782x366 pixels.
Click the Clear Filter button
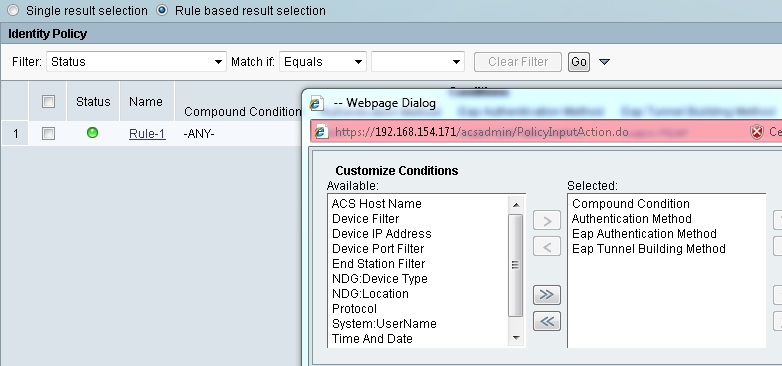tap(518, 62)
